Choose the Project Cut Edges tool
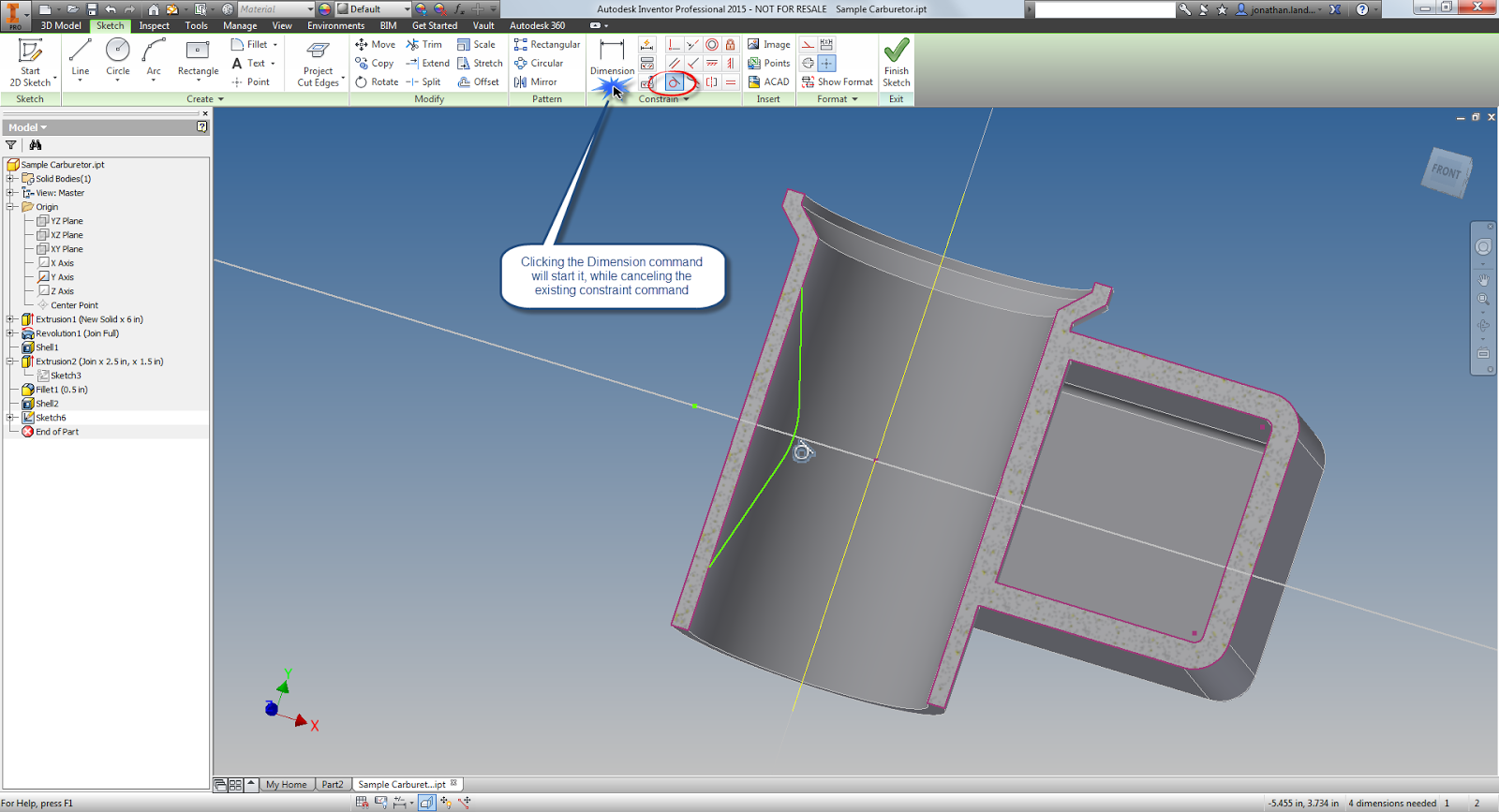The image size is (1499, 812). click(x=319, y=63)
